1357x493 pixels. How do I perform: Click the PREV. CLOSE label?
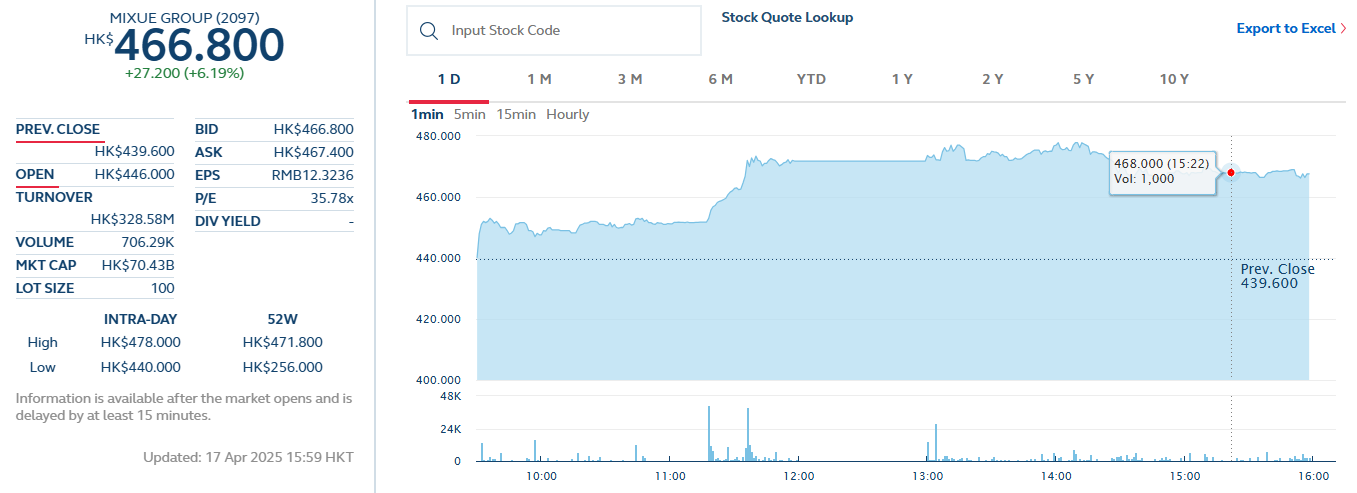[58, 130]
